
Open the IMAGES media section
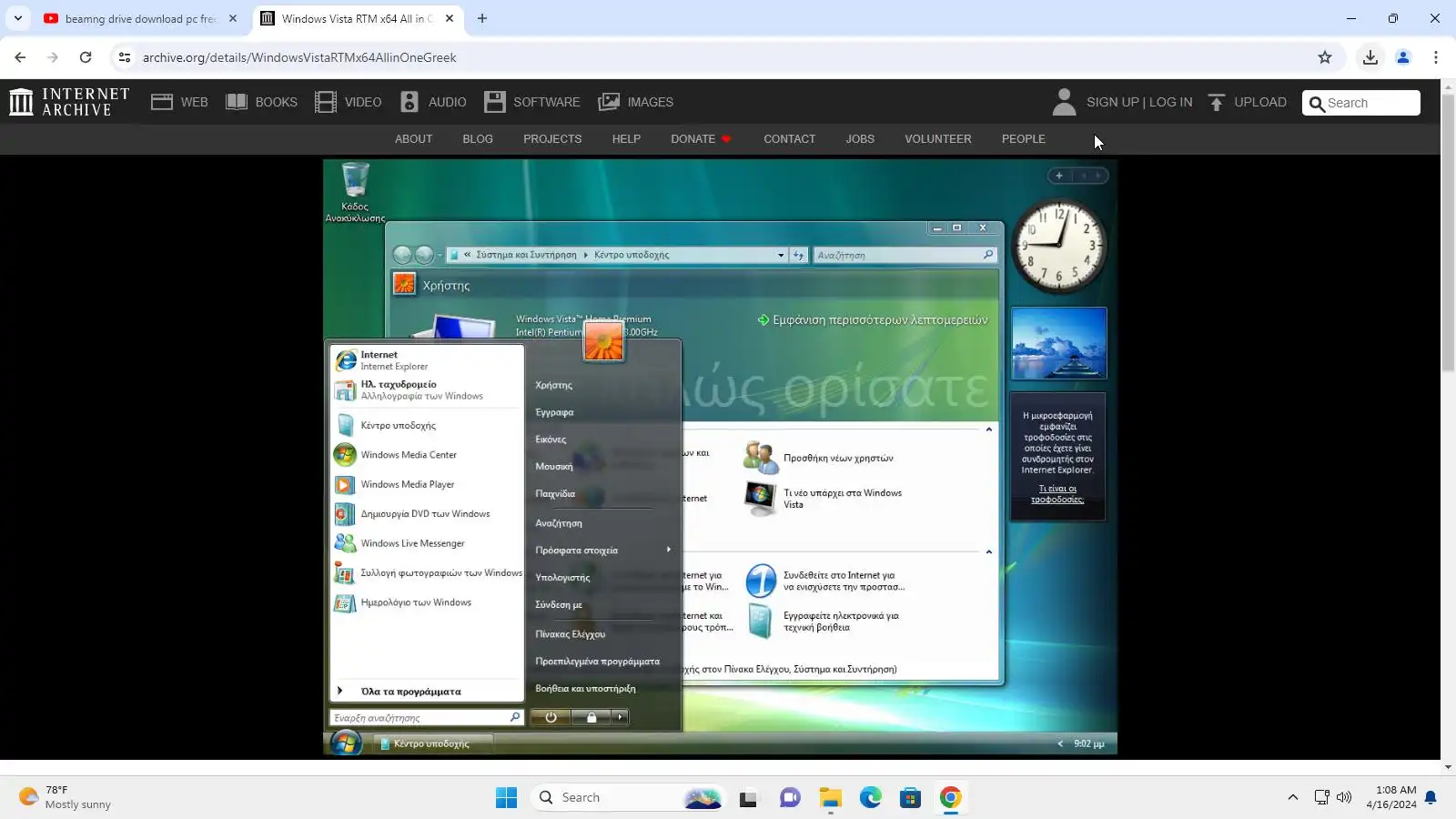pyautogui.click(x=635, y=102)
